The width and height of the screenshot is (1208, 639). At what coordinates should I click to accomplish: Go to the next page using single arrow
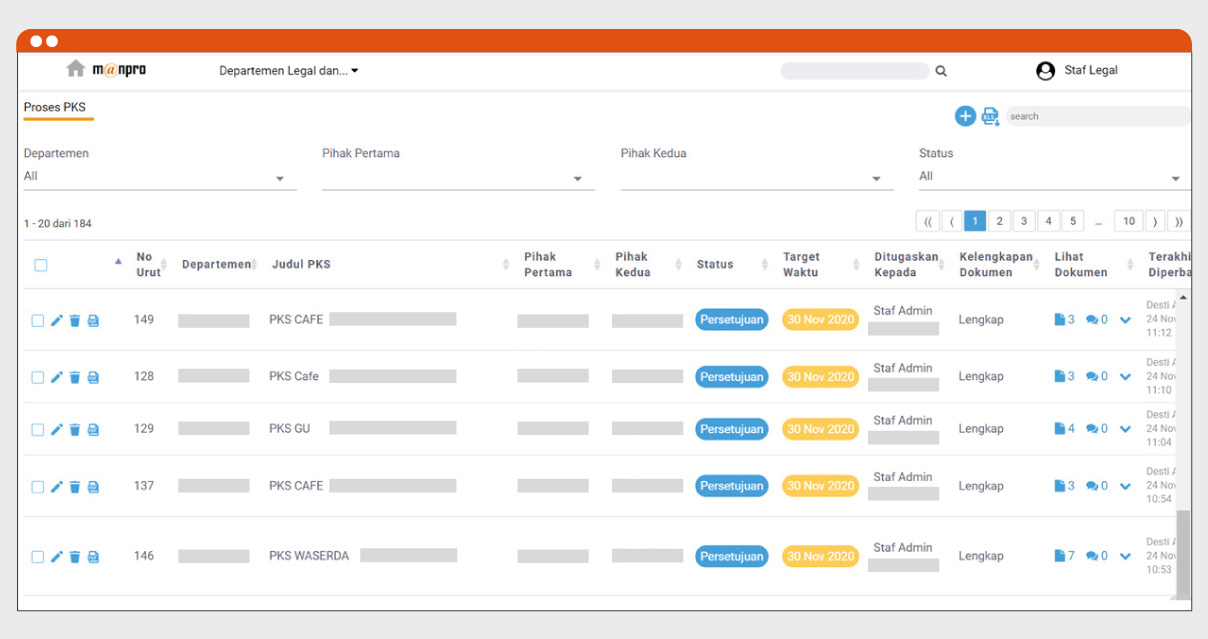tap(1155, 221)
